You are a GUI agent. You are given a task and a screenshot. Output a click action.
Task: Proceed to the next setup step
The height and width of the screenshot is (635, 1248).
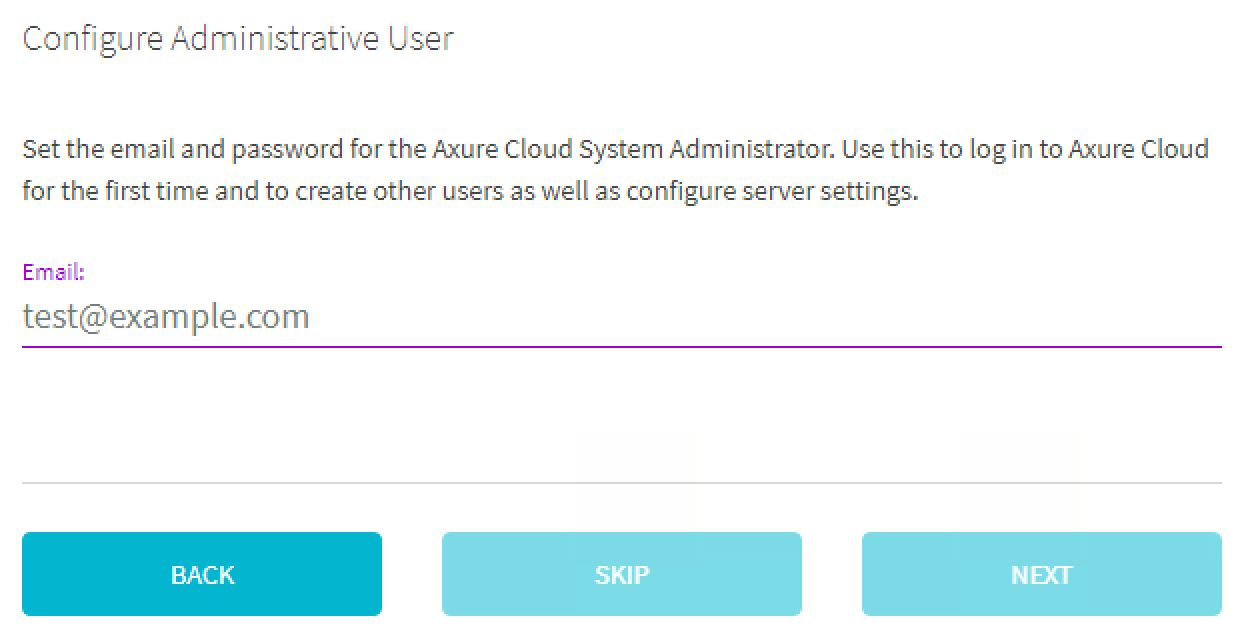tap(1041, 574)
